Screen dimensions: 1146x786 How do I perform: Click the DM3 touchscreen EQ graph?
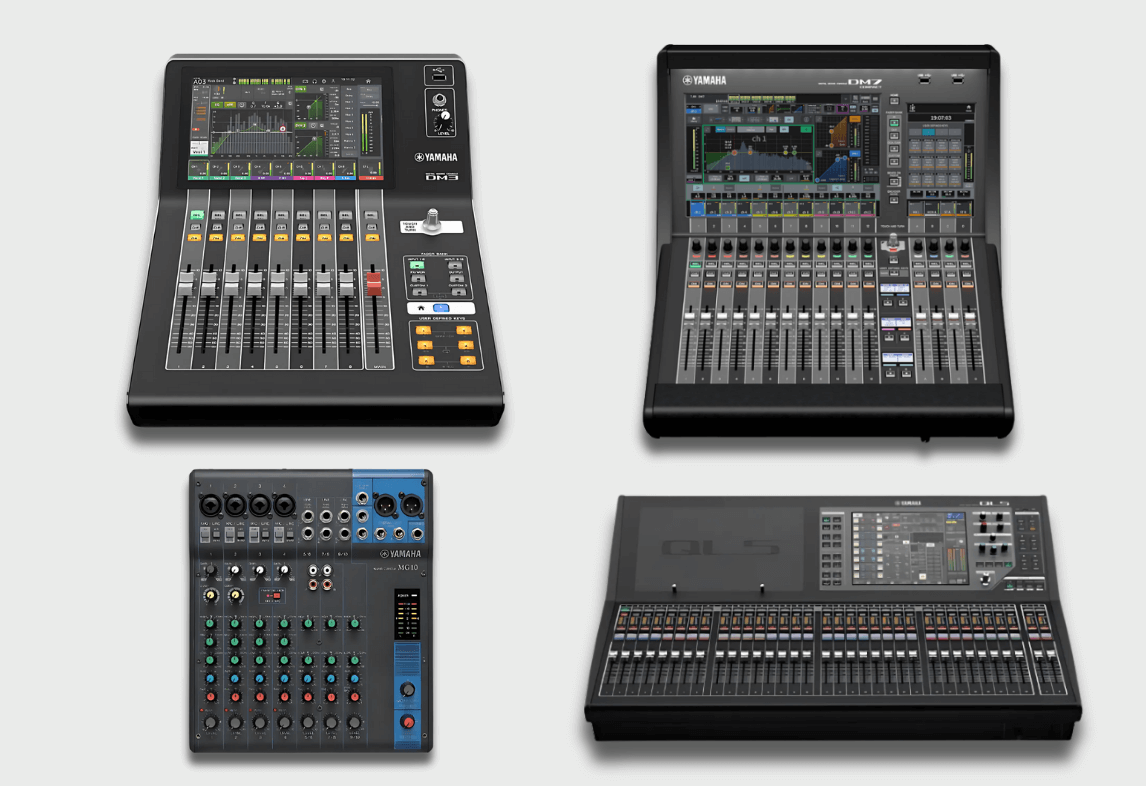tap(251, 135)
